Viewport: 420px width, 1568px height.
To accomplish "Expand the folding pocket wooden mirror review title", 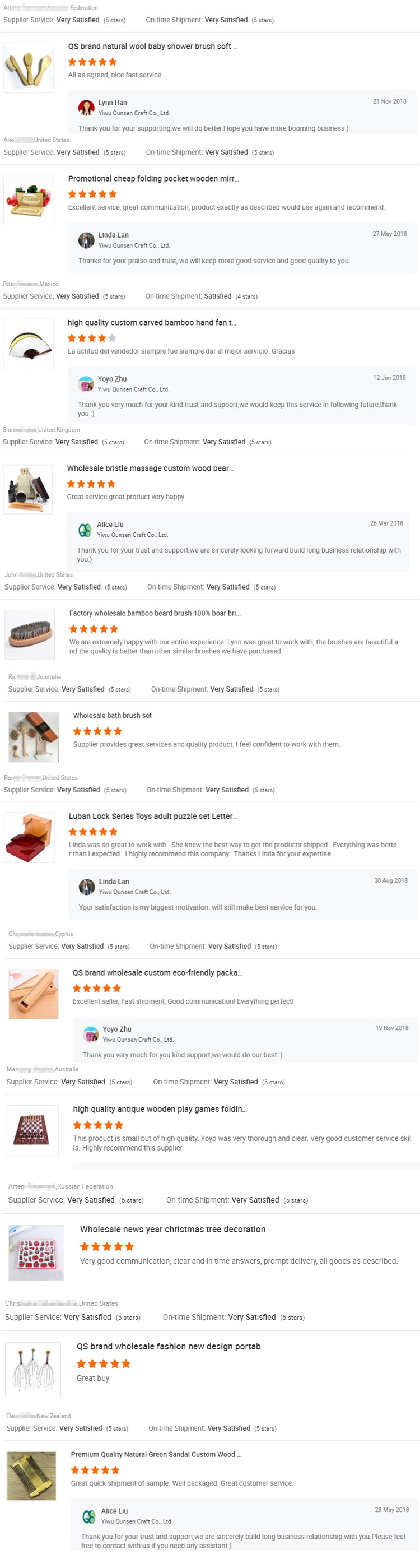I will [x=155, y=178].
